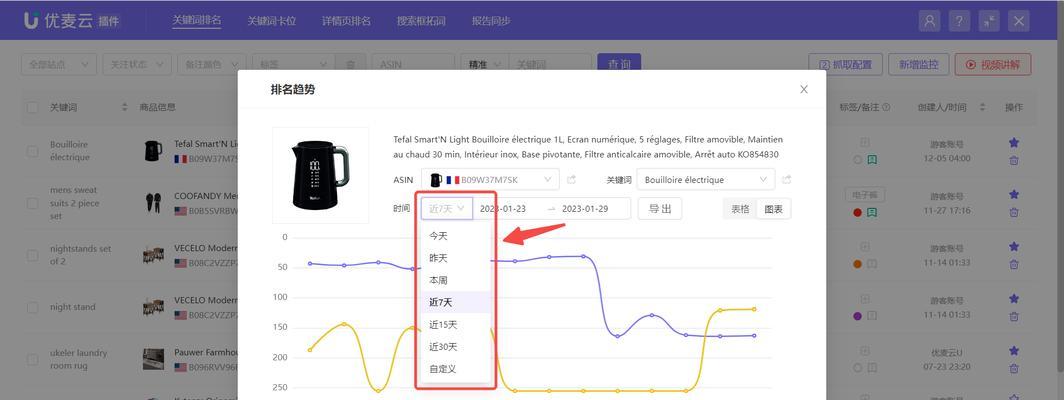Check the mens sweat suits 2 piece set checkbox

[x=33, y=203]
